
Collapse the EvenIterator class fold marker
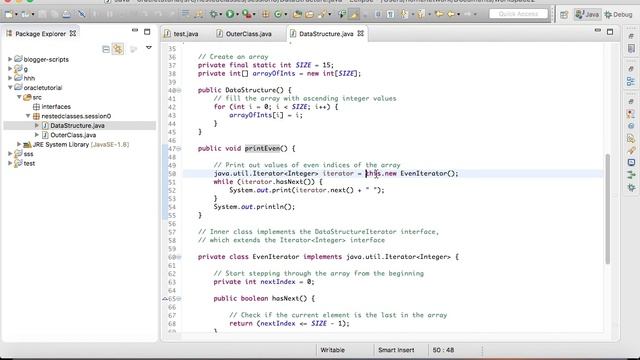coord(179,257)
